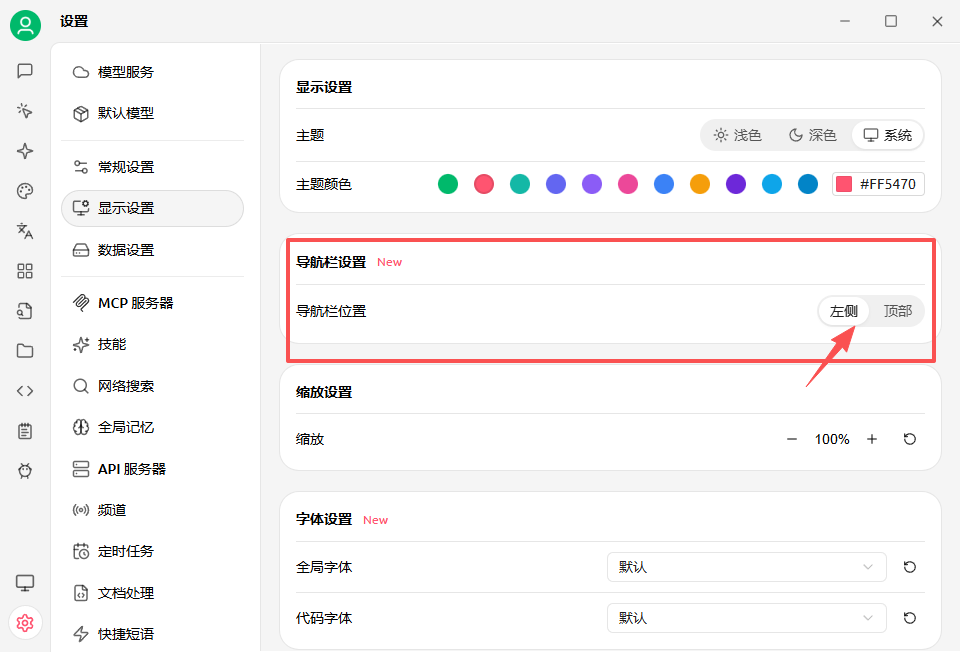Open the translate sidebar icon
Screen dimensions: 960x652
[x=25, y=231]
